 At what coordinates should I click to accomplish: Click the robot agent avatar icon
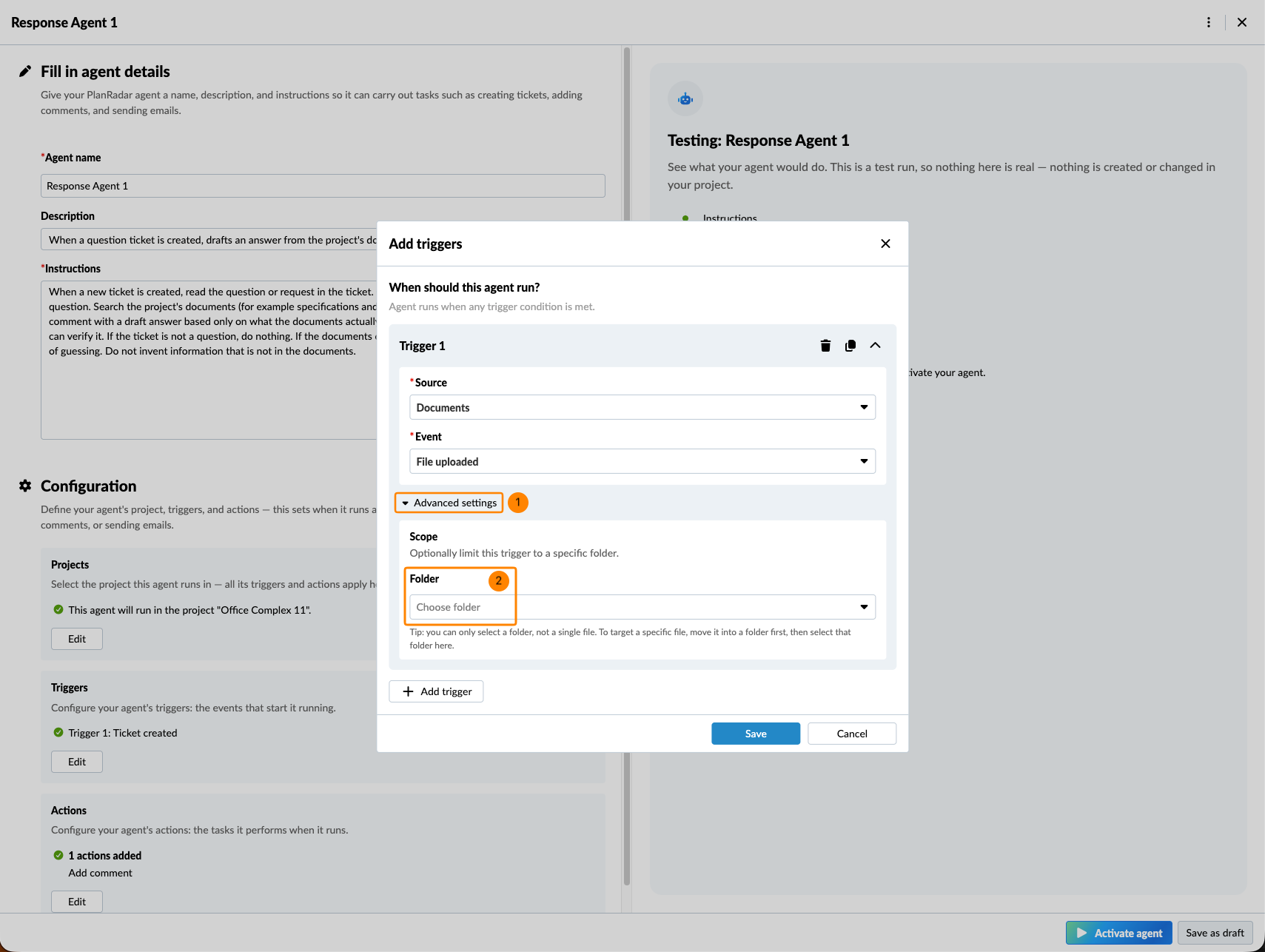pyautogui.click(x=685, y=98)
